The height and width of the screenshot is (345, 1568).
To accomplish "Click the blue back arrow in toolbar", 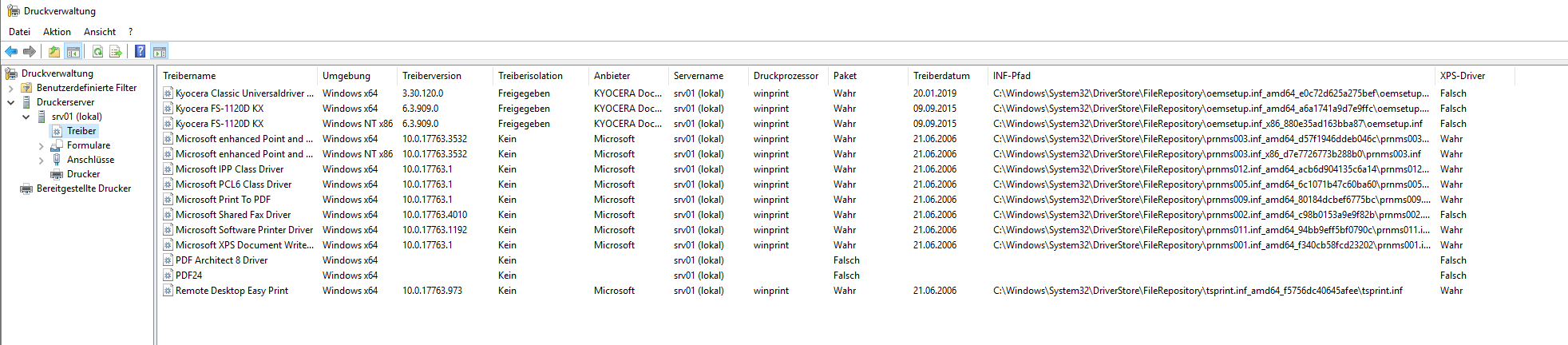I will [11, 52].
